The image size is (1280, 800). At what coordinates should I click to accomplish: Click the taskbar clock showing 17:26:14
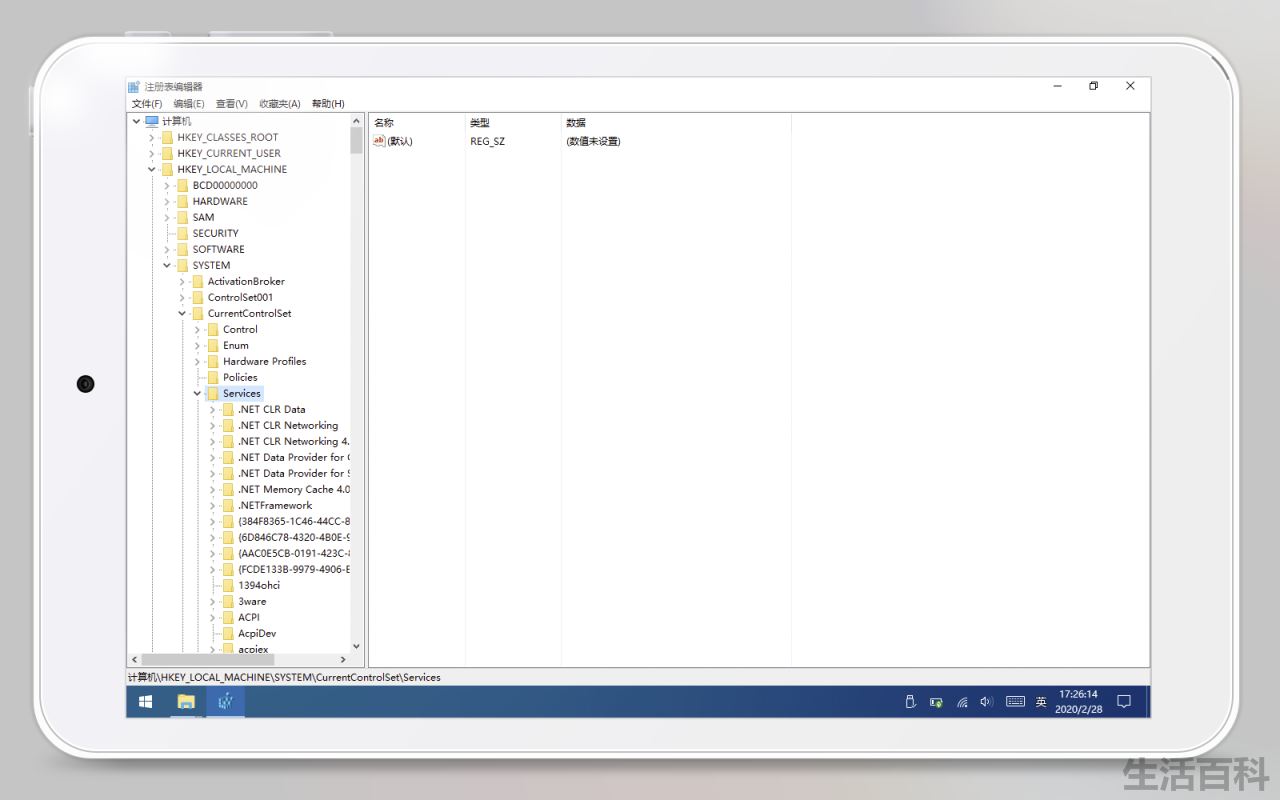pyautogui.click(x=1078, y=702)
